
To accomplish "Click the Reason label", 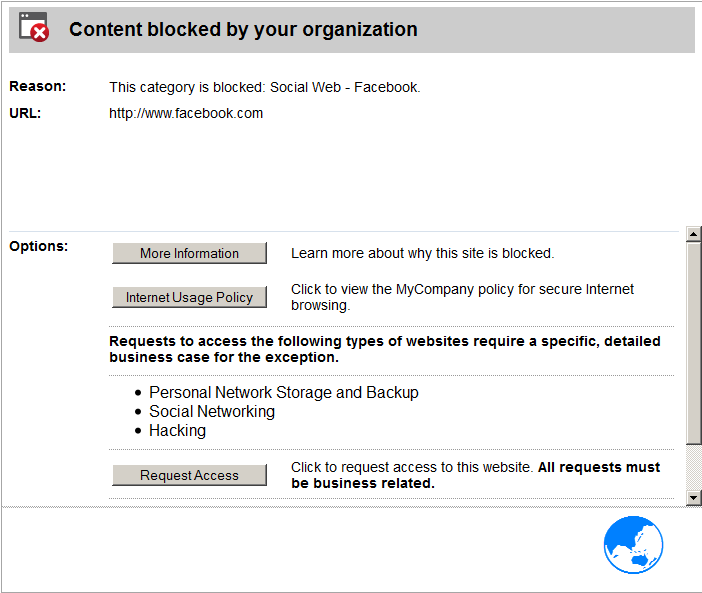I will click(38, 86).
